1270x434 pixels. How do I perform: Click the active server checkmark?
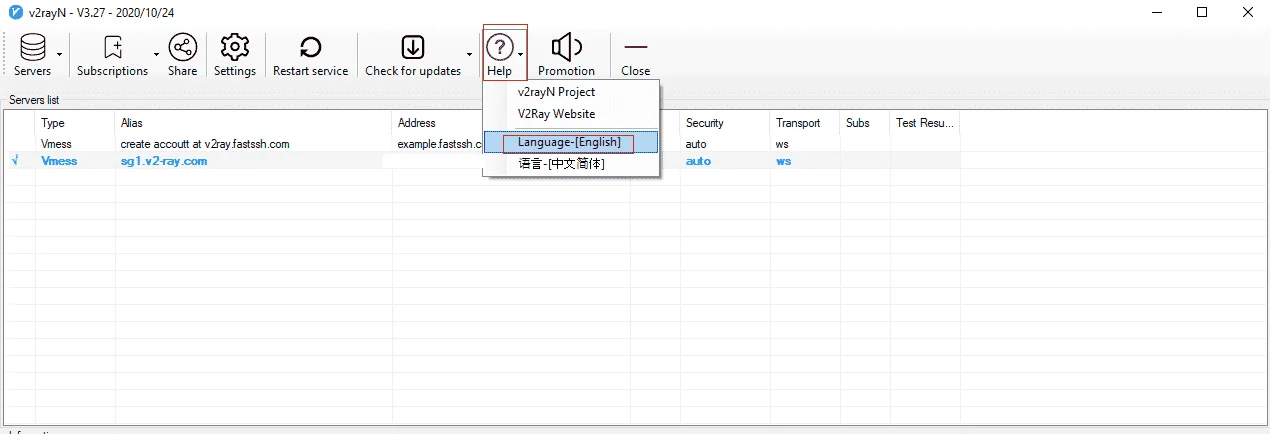[14, 160]
